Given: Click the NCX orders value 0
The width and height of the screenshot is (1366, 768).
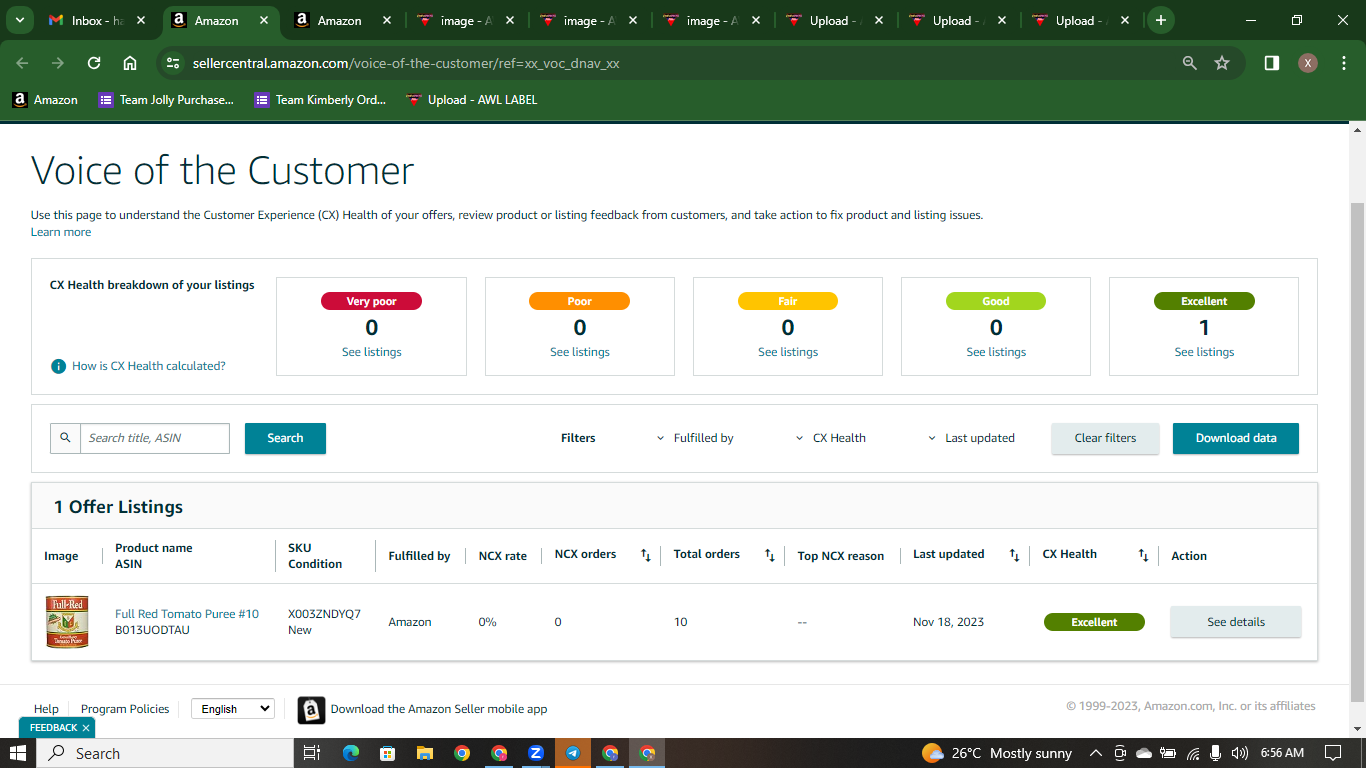Looking at the screenshot, I should tap(558, 622).
